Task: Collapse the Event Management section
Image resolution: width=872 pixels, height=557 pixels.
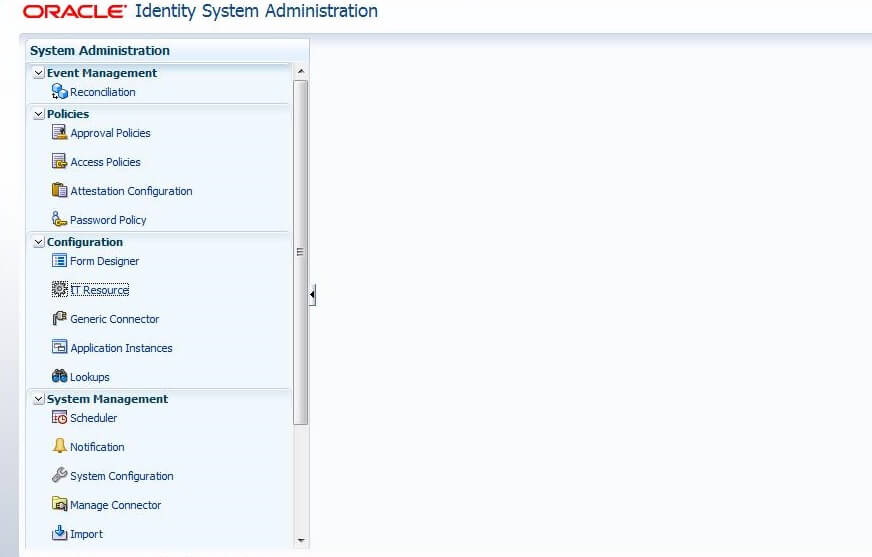Action: click(x=39, y=73)
